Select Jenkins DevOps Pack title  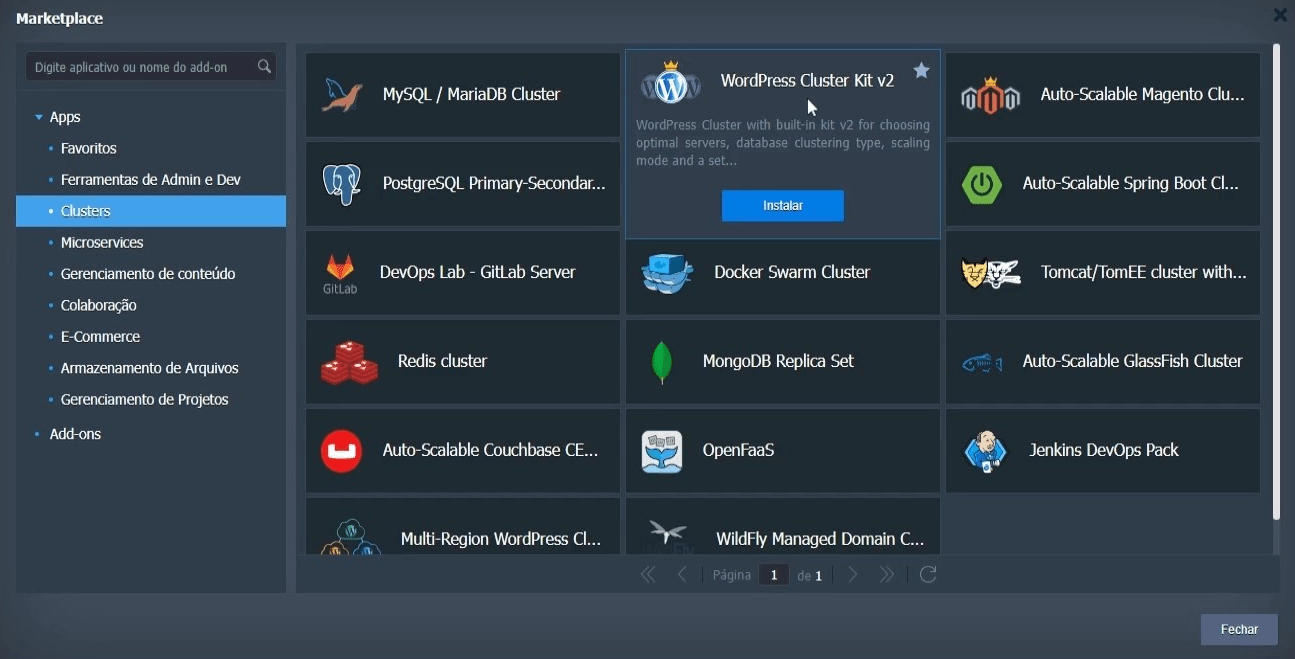(1104, 450)
